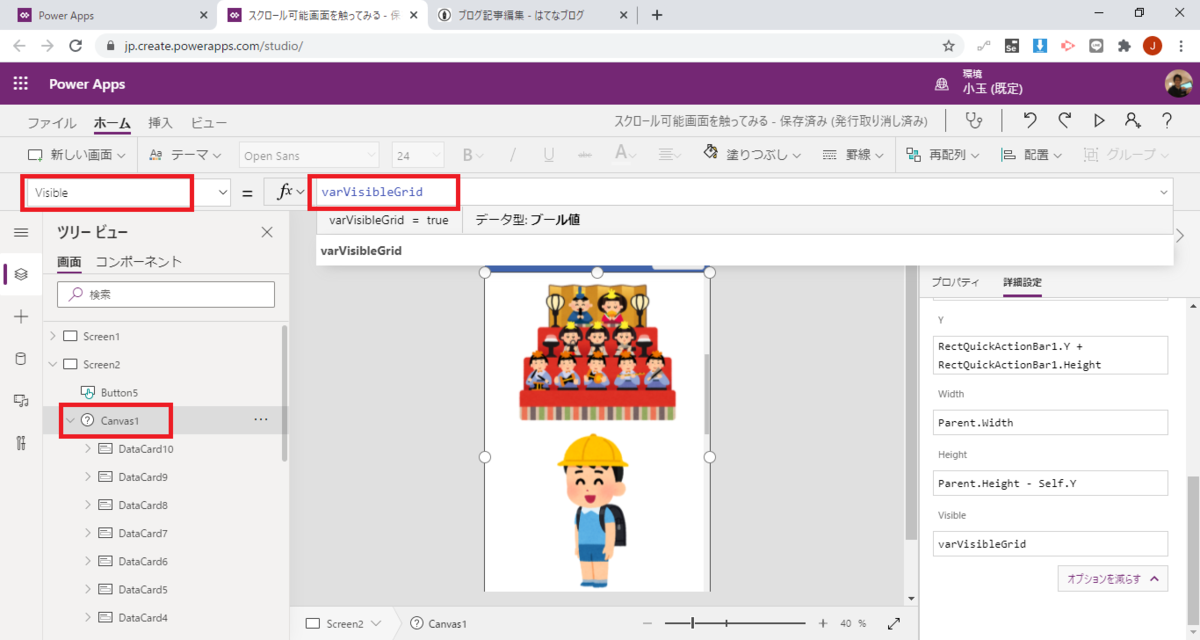The image size is (1200, 640).
Task: Undo the last action
Action: point(1030,121)
